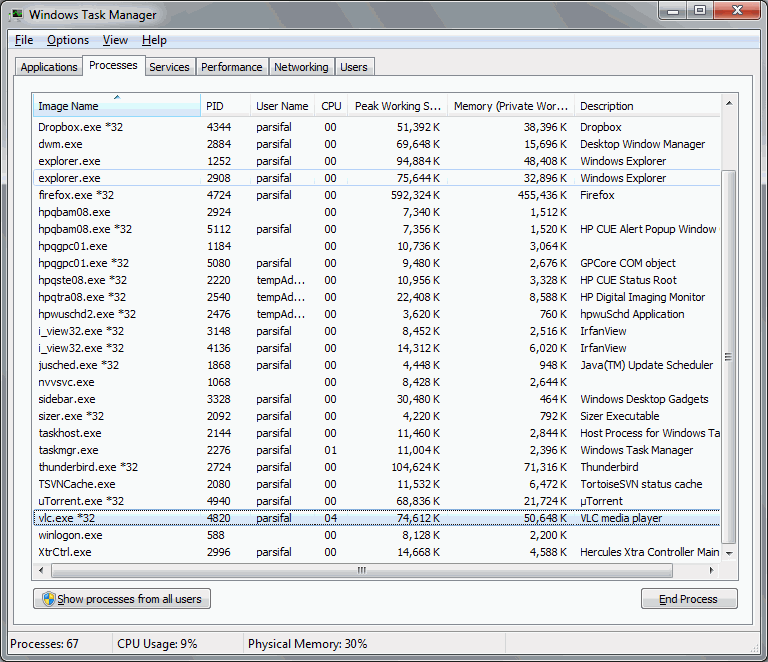768x662 pixels.
Task: Select the sizer.exe *32 process
Action: point(377,416)
